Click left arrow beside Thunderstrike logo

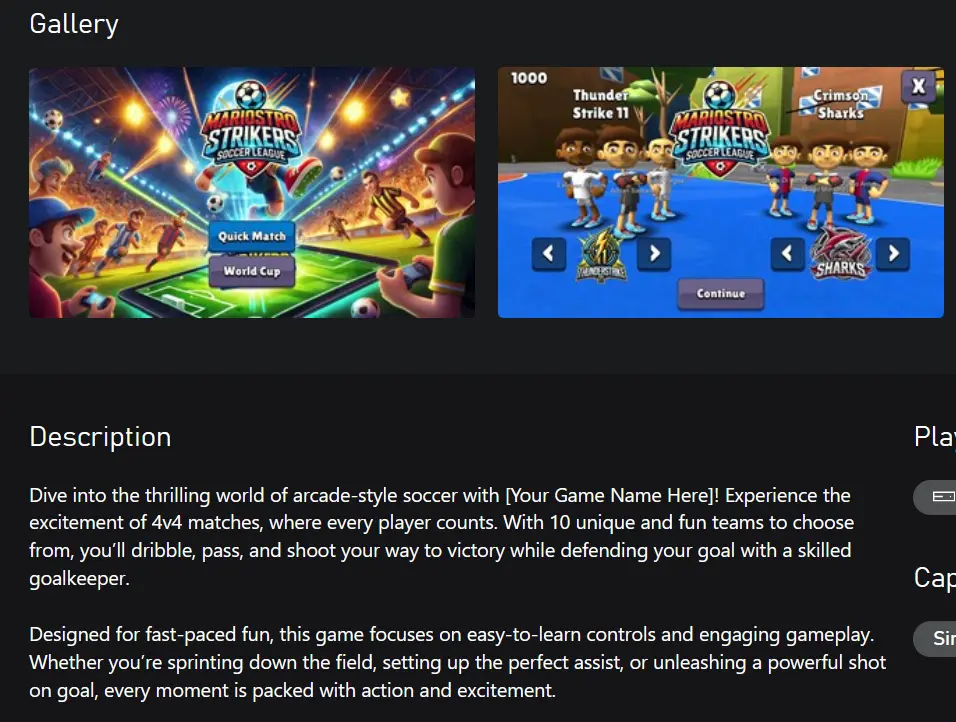pos(549,253)
